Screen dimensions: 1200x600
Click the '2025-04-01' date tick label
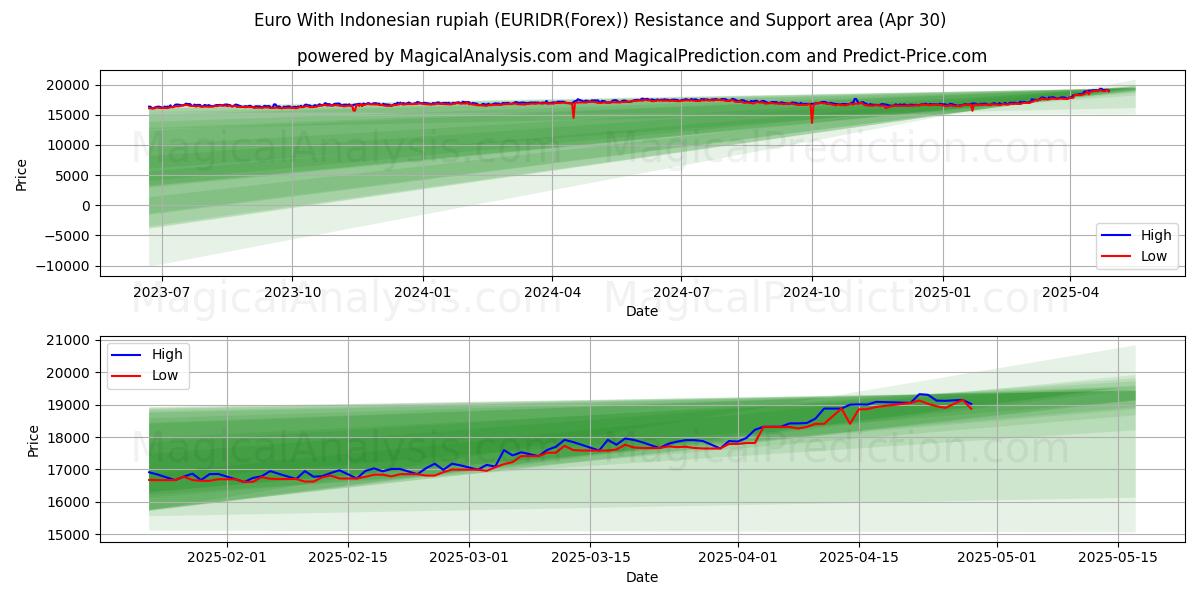(737, 558)
